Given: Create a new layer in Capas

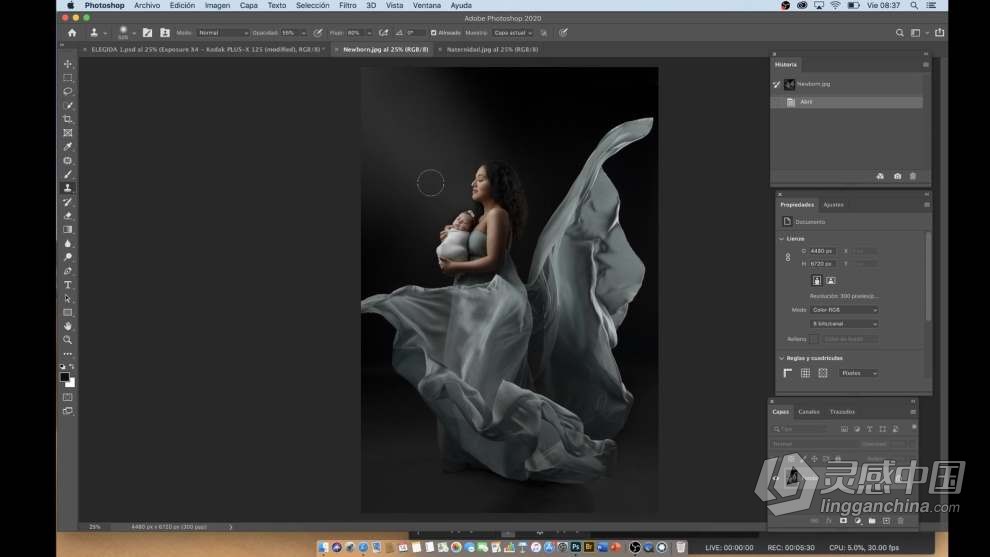Looking at the screenshot, I should tap(886, 521).
